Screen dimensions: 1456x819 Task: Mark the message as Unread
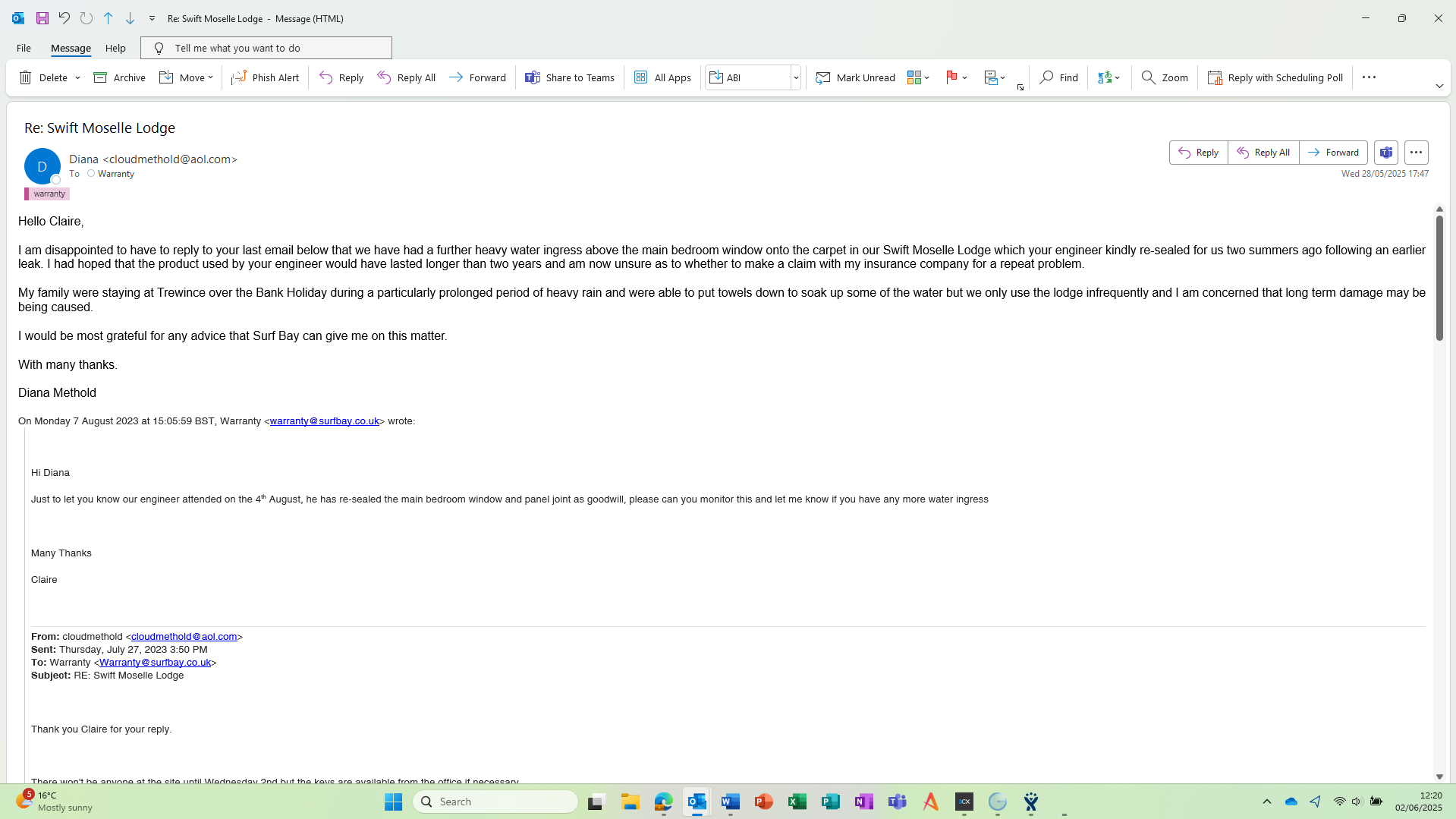point(855,77)
